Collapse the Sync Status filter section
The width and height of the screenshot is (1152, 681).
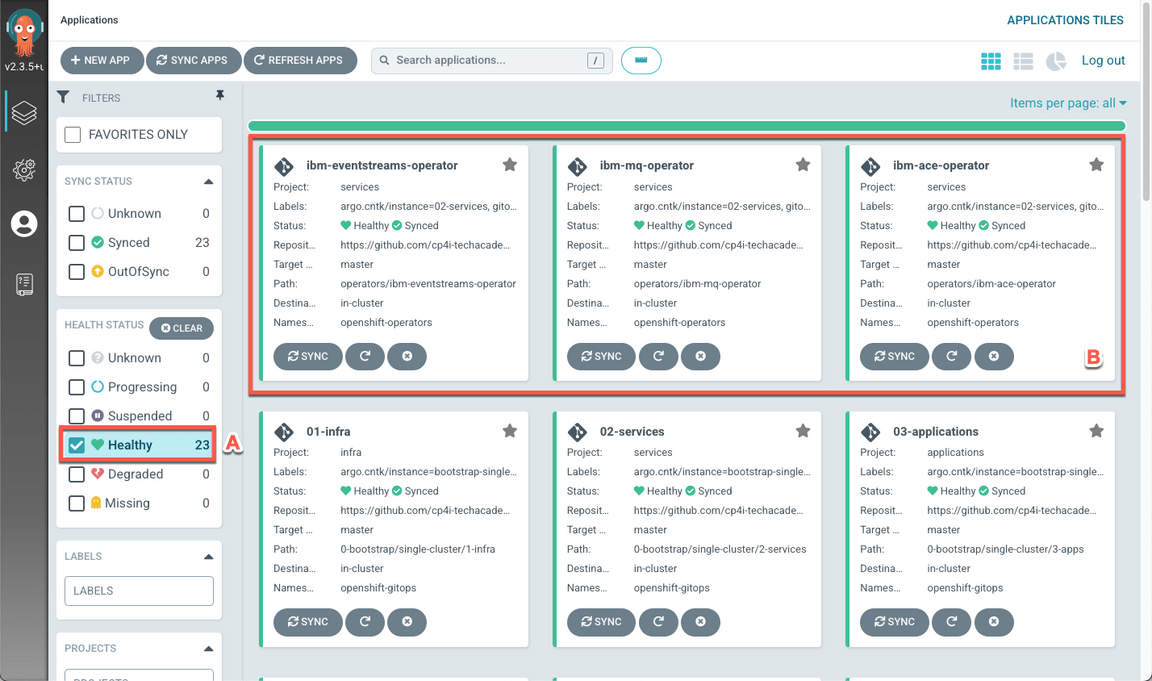tap(208, 181)
